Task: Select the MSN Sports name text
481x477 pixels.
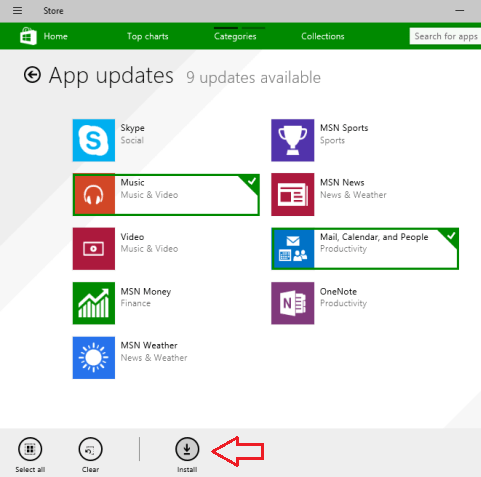Action: (x=344, y=128)
